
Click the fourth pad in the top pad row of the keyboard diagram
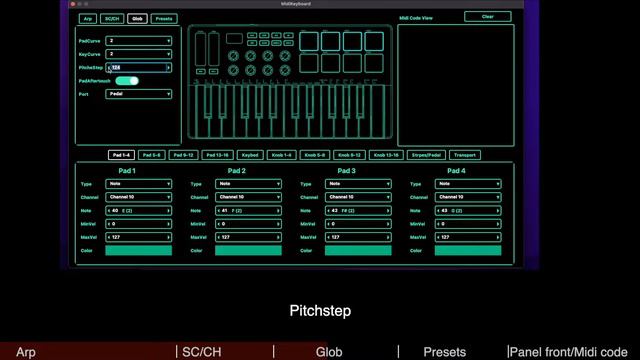(x=374, y=41)
